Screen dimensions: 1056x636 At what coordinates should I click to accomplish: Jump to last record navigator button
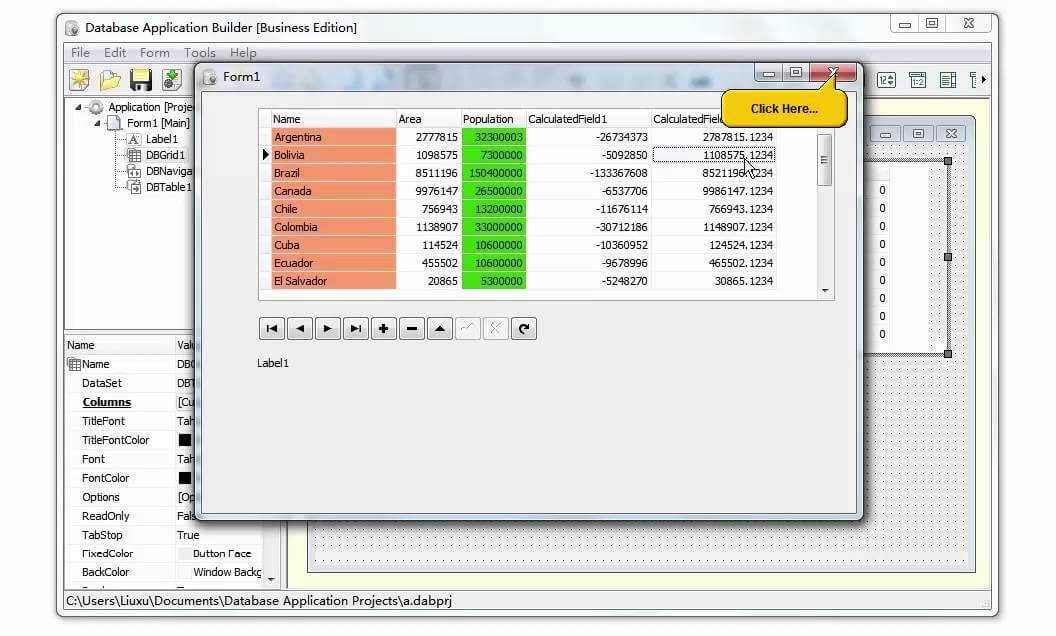point(356,329)
